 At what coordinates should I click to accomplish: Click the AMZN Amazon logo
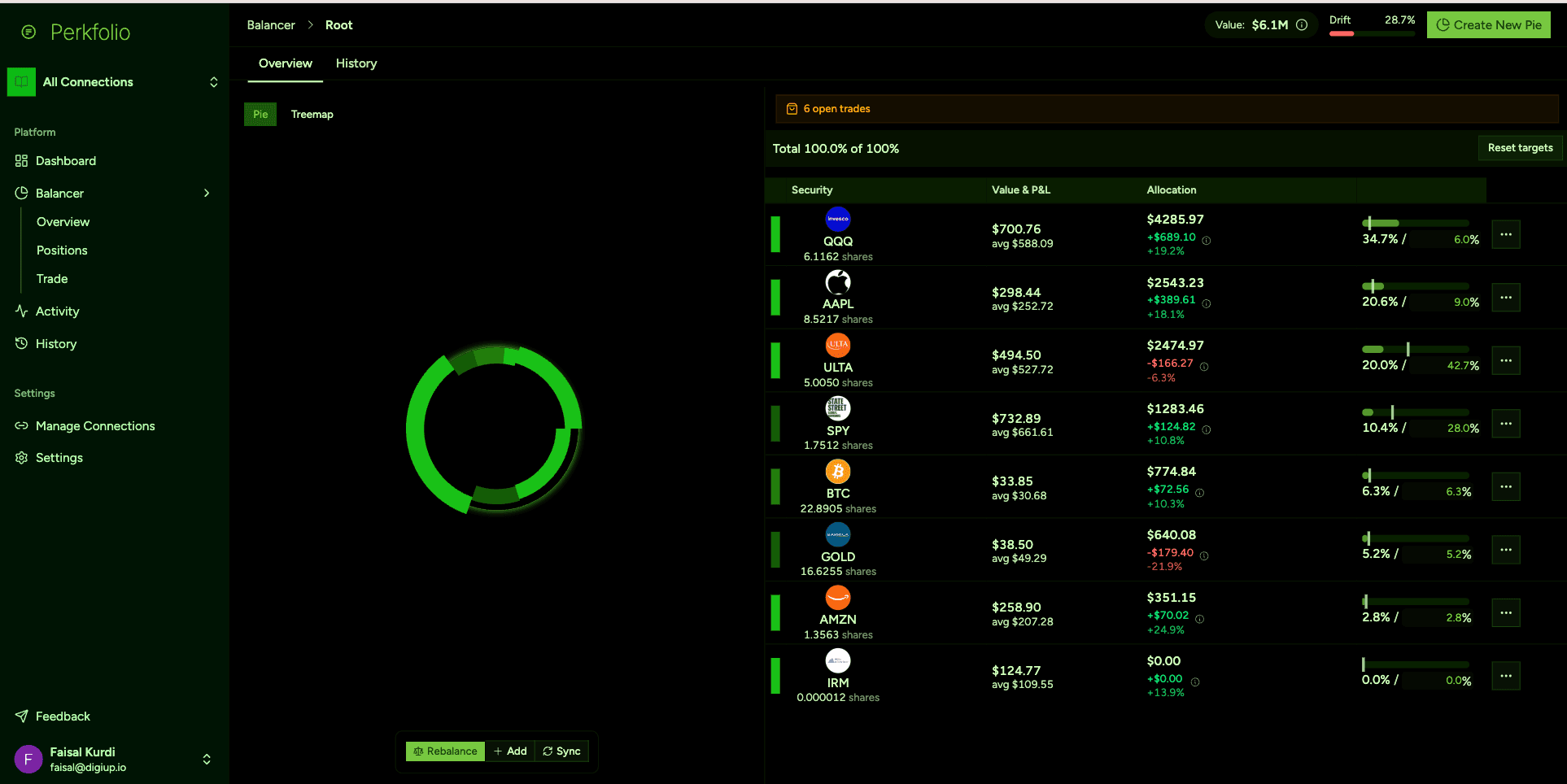click(x=838, y=598)
